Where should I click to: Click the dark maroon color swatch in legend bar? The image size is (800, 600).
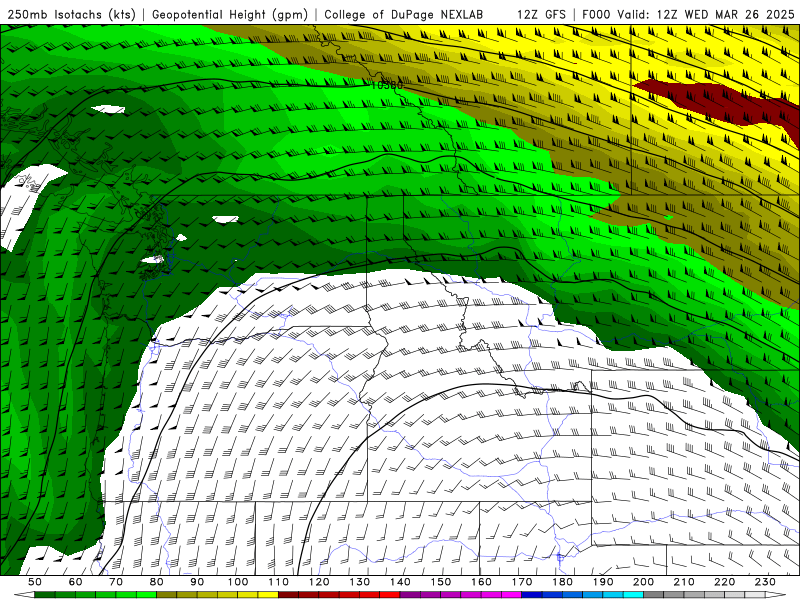[x=288, y=595]
